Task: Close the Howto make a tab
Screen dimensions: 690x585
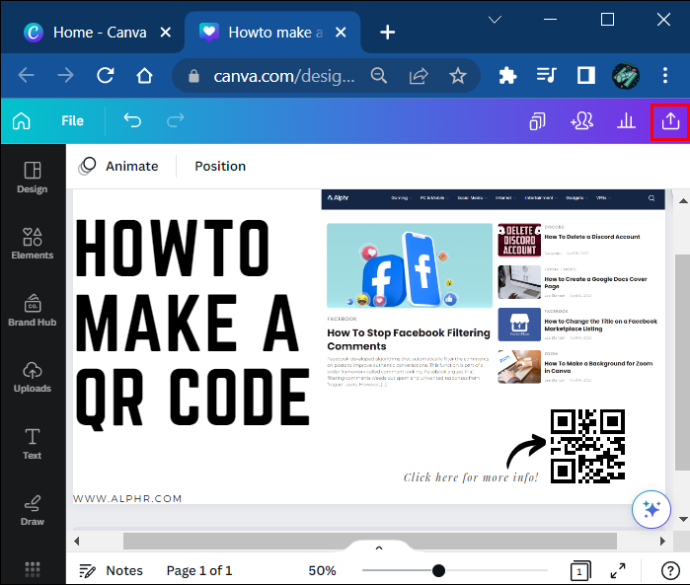Action: [341, 32]
